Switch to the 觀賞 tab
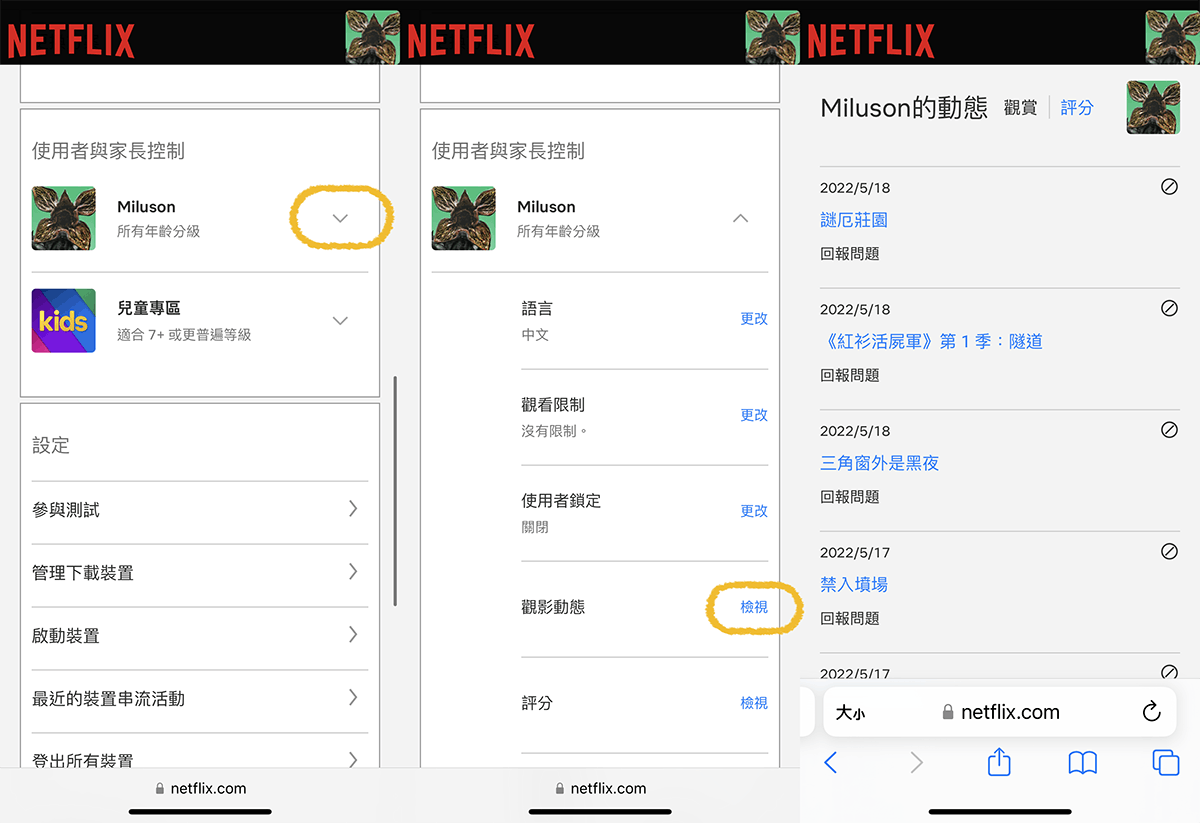The width and height of the screenshot is (1200, 823). 1020,108
